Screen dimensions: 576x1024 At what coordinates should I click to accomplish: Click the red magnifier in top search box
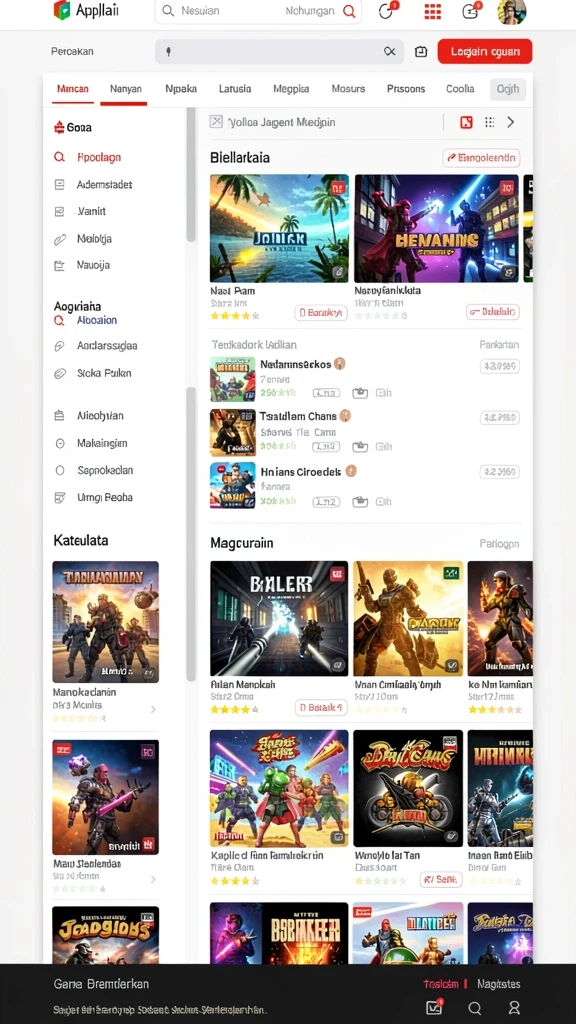coord(349,11)
